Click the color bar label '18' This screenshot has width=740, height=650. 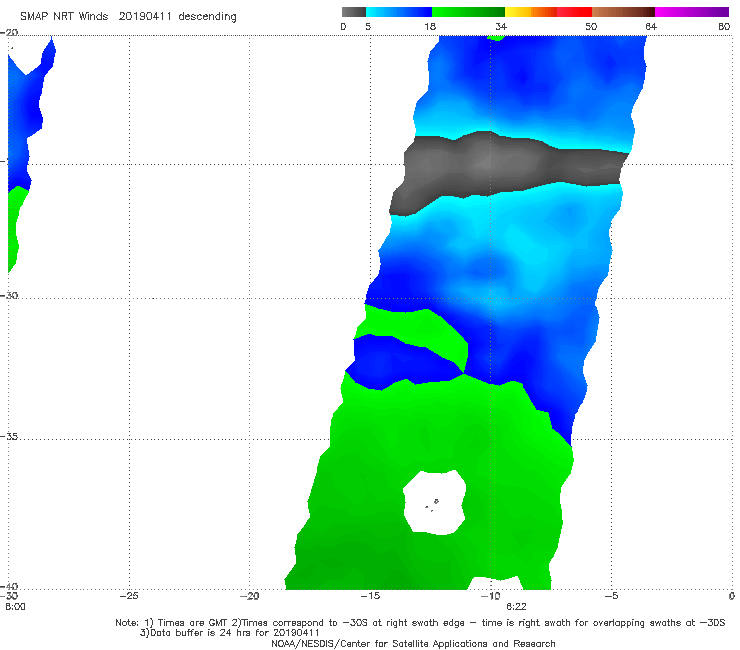430,26
